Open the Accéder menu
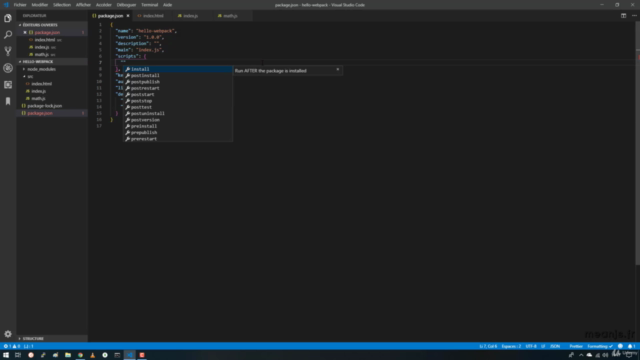This screenshot has height=360, width=640. pyautogui.click(x=104, y=5)
